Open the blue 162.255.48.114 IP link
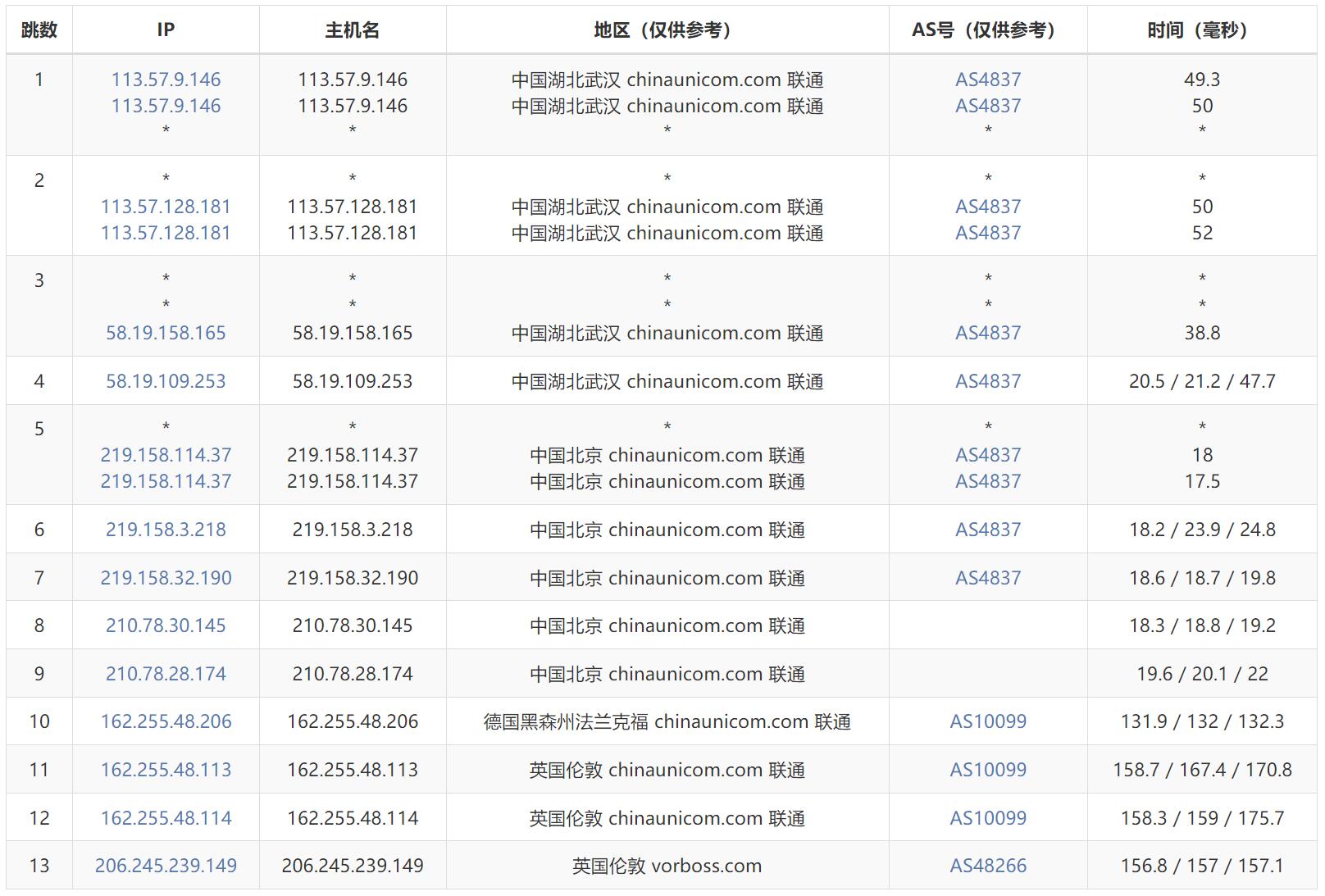Screen dimensions: 1325x896 (166, 818)
